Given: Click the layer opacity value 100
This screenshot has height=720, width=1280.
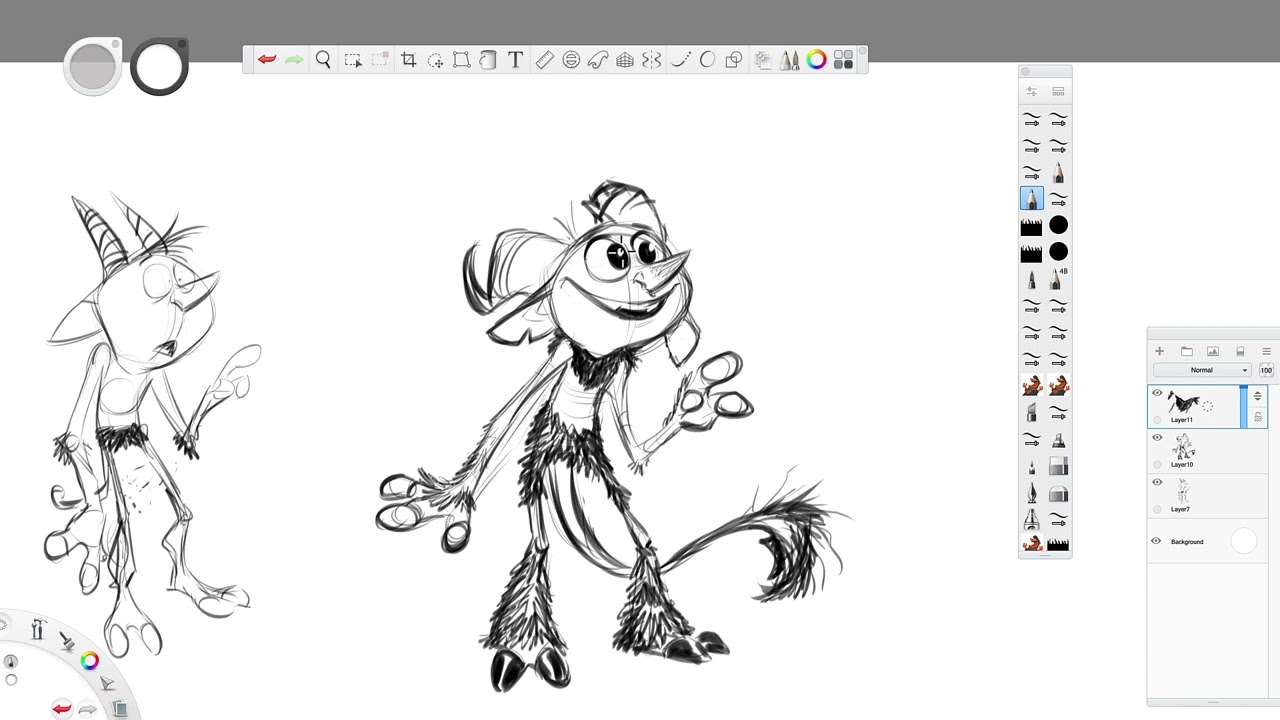Looking at the screenshot, I should click(1266, 370).
